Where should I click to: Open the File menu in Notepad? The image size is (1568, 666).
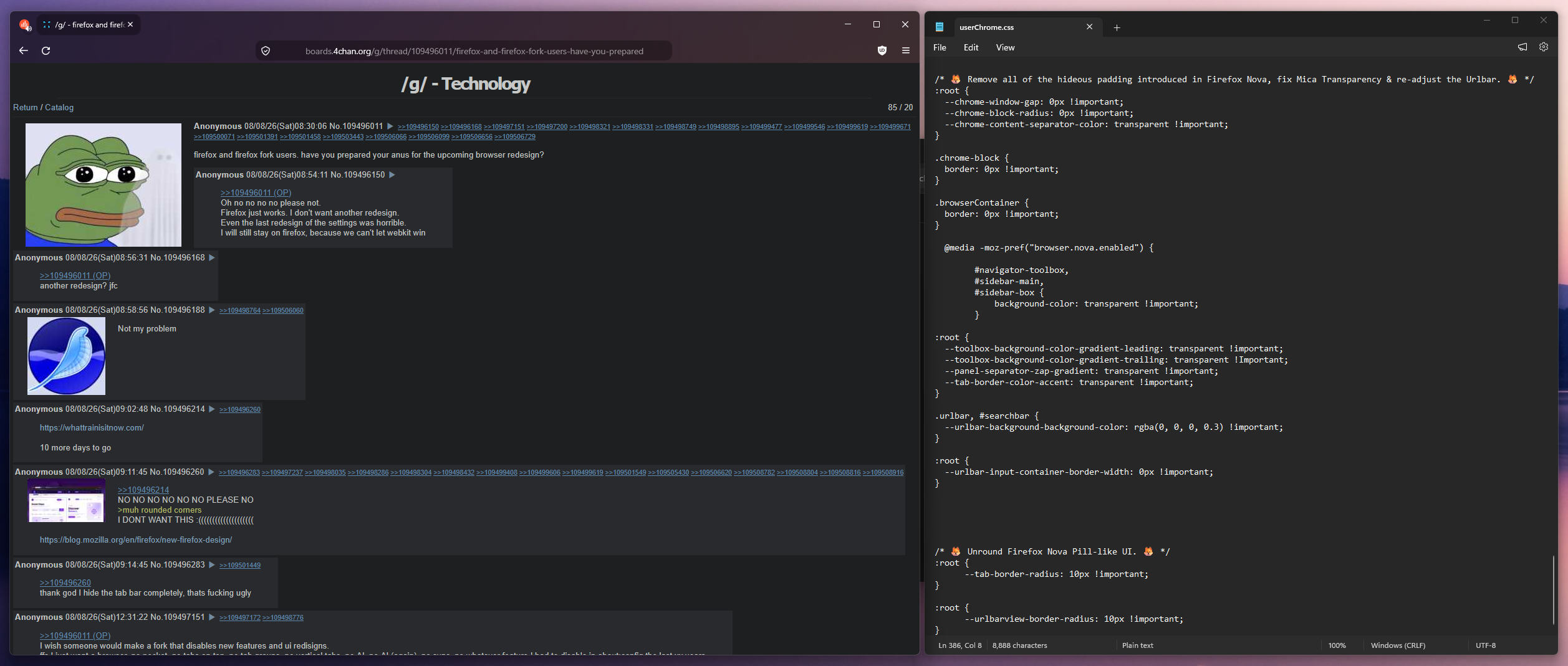940,47
